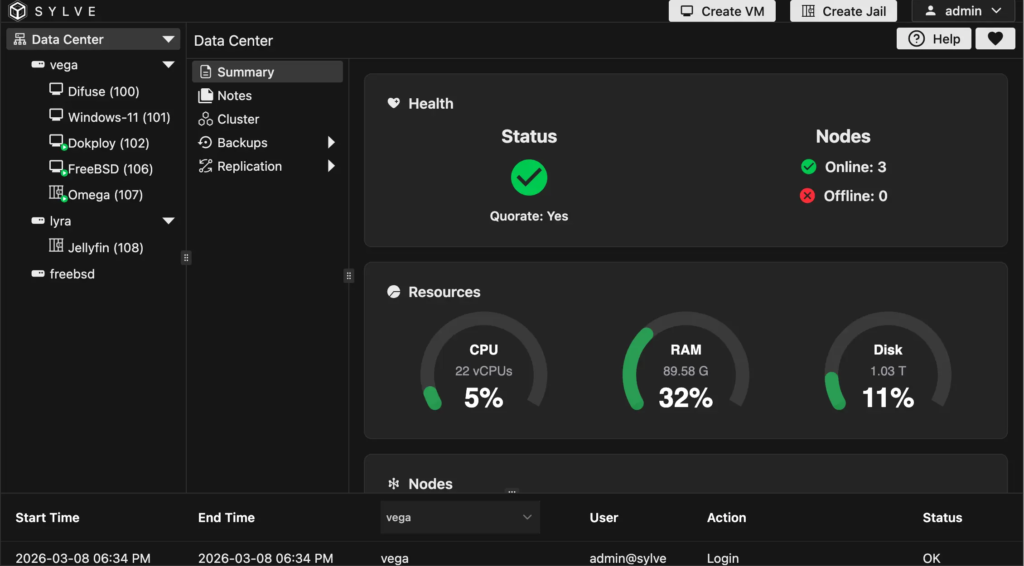Click the admin@sylve user cell

point(628,559)
